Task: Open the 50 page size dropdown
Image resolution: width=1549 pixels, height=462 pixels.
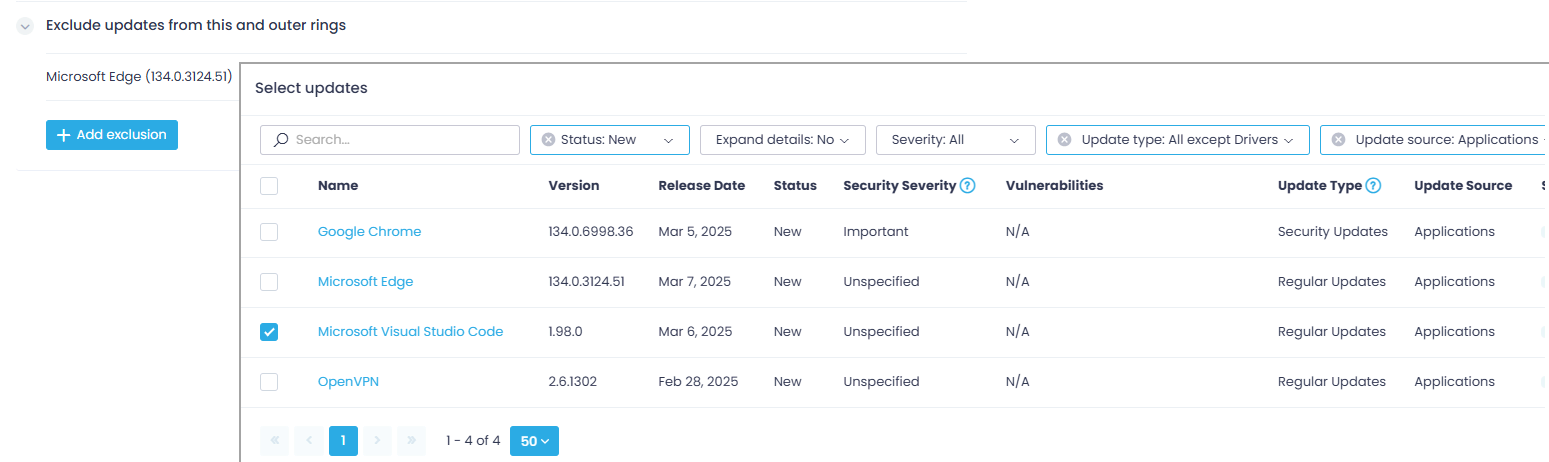Action: 534,441
